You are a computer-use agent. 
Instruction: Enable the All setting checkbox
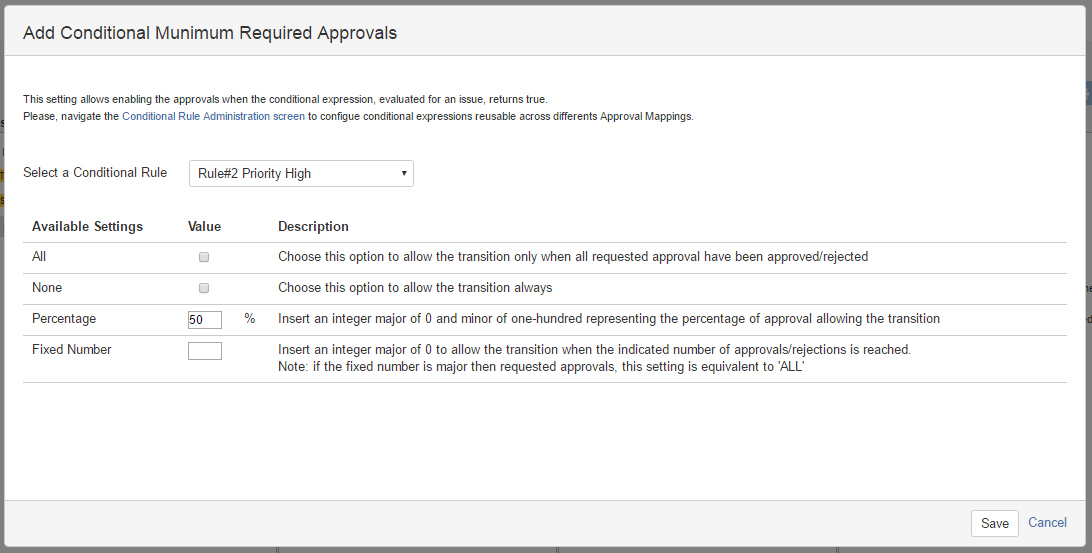(x=204, y=257)
